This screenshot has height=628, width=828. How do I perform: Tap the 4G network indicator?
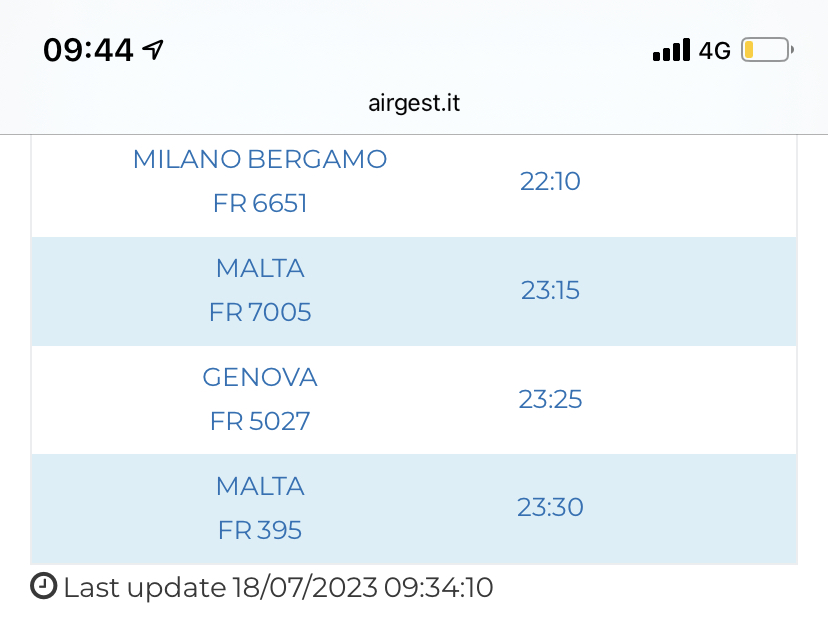coord(715,50)
